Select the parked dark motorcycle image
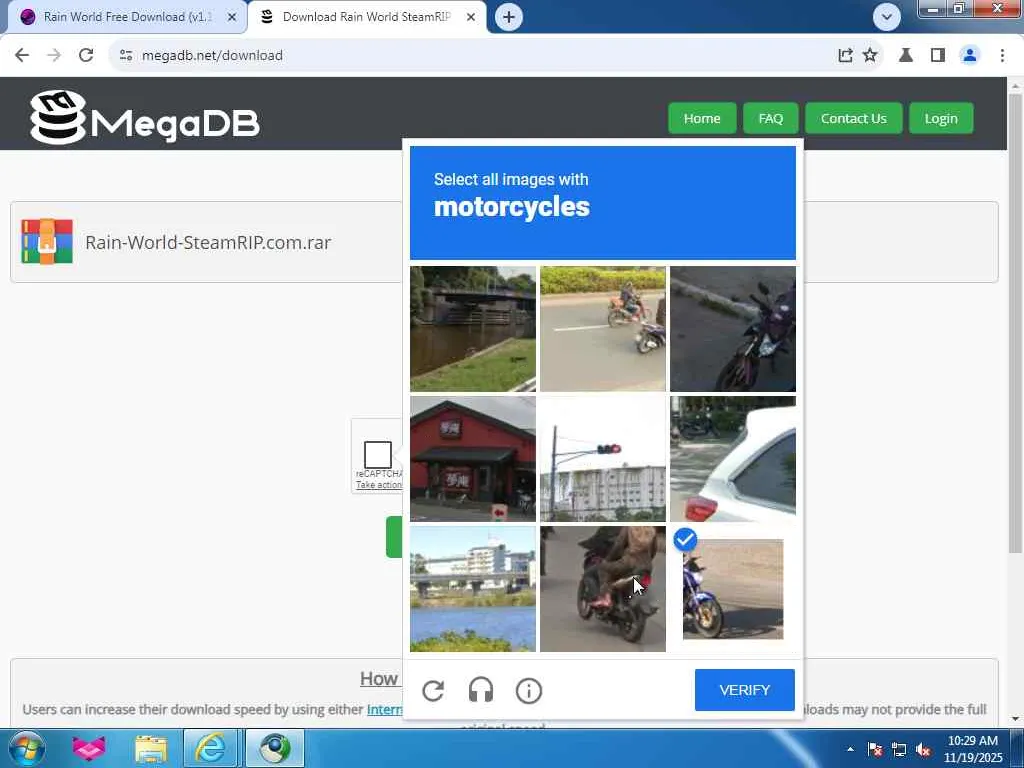Viewport: 1024px width, 768px height. pos(733,328)
